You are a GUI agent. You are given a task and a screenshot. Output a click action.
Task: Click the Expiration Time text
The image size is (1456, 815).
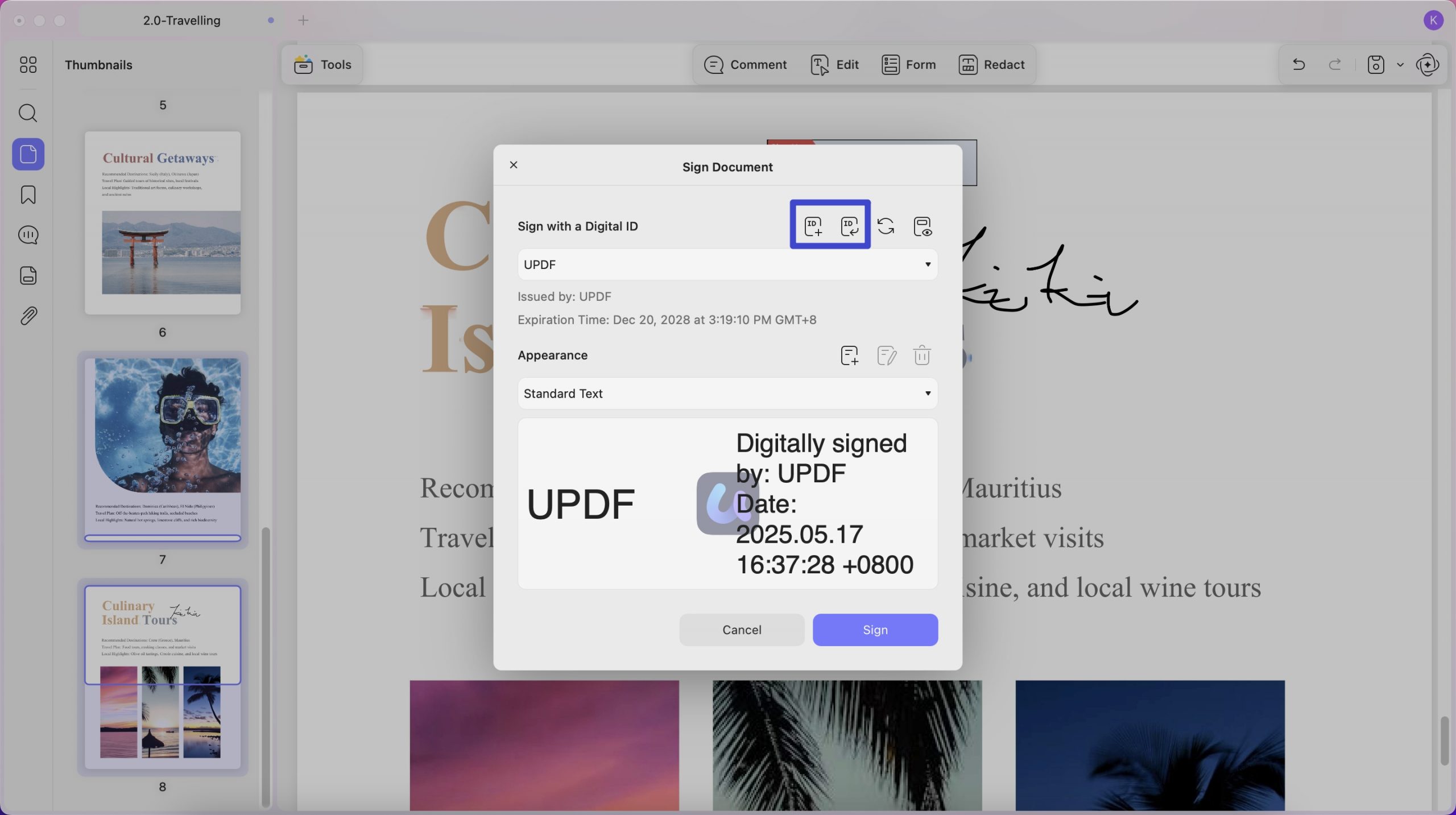667,320
